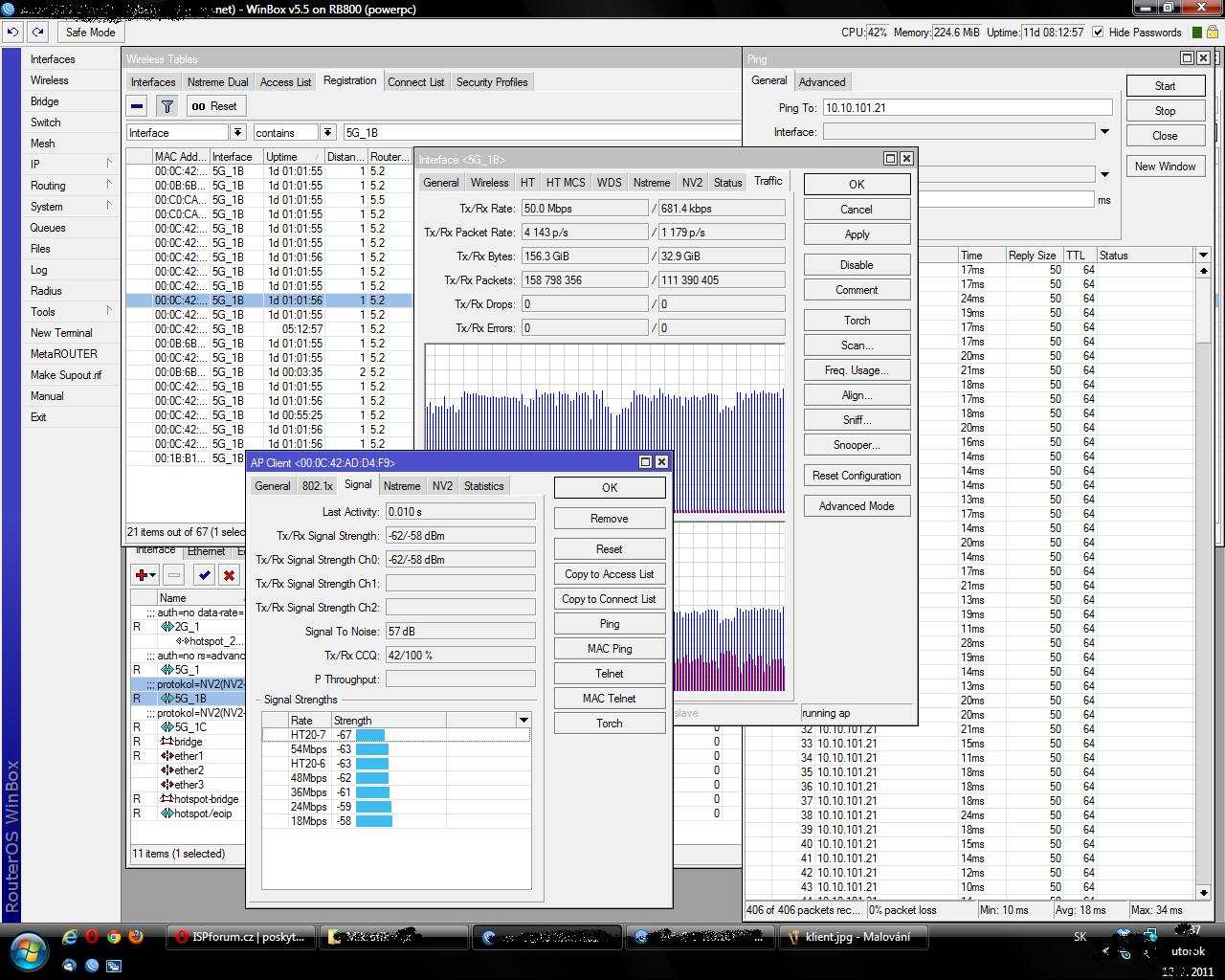Toggle the Hide Passwords checkbox

point(1098,32)
